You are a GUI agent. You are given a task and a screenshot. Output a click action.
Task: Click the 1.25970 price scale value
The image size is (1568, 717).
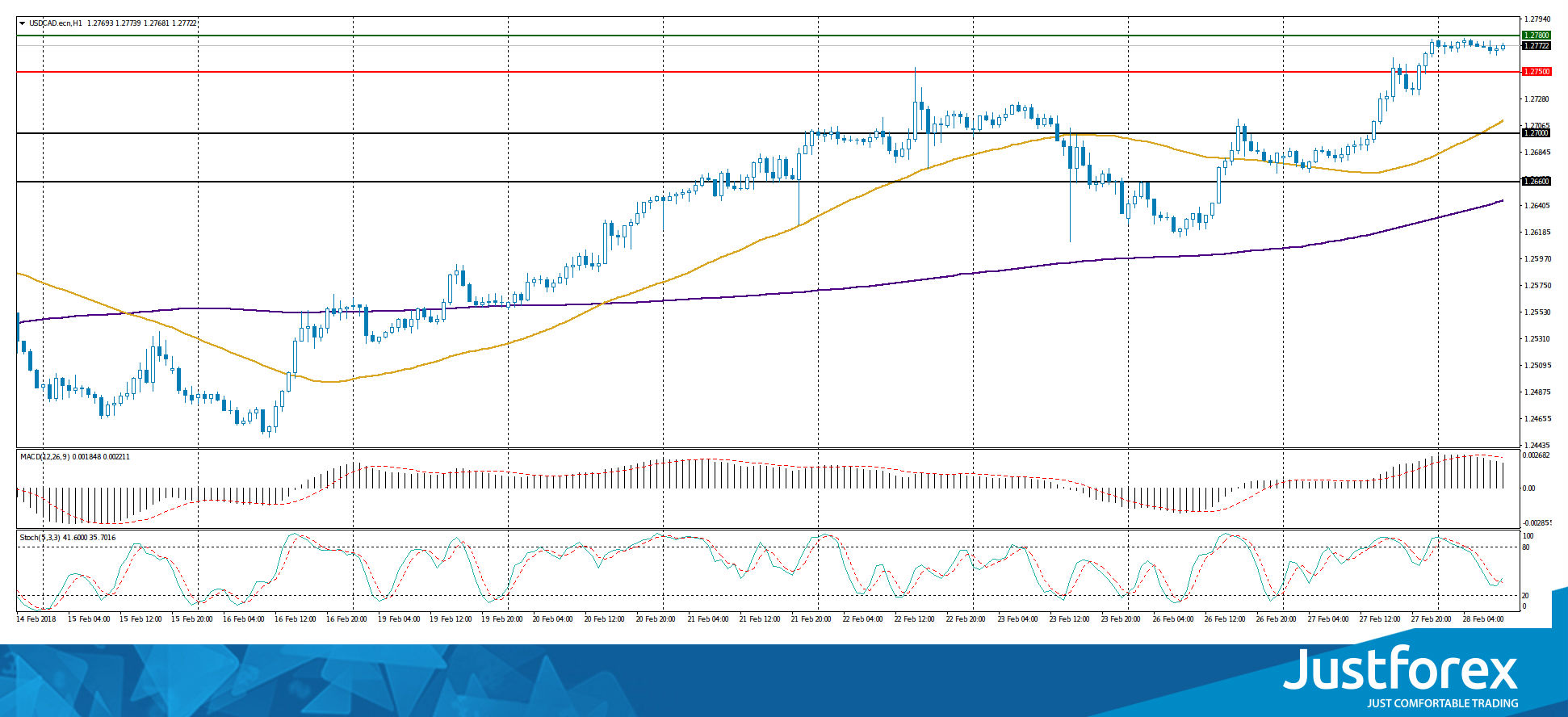(x=1537, y=259)
